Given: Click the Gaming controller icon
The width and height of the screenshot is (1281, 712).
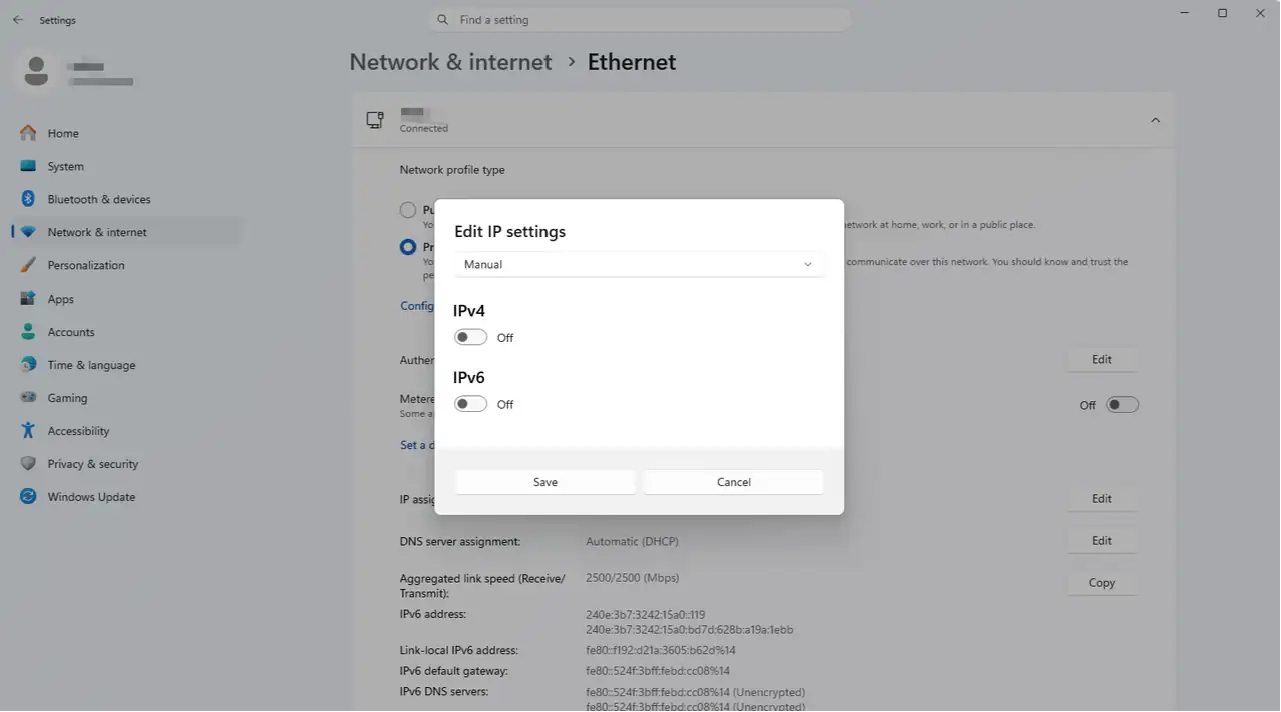Looking at the screenshot, I should [x=28, y=398].
